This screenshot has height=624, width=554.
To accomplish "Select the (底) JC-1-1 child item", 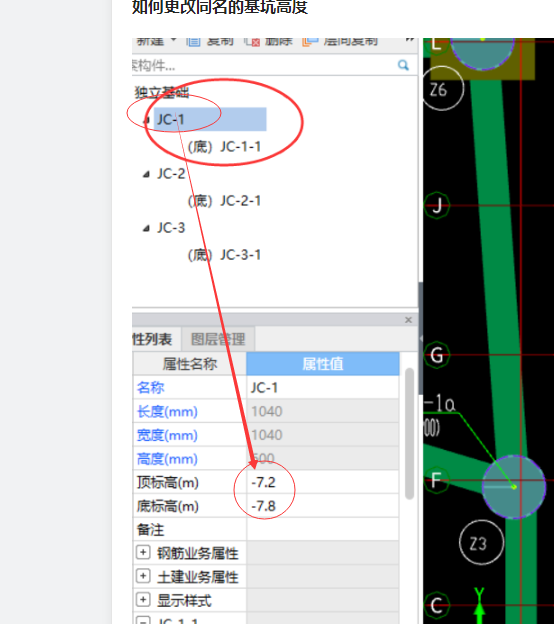I will (x=224, y=146).
